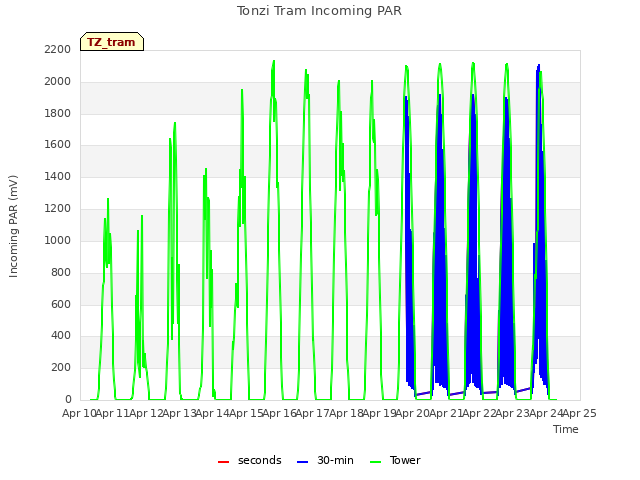Click the Apr 22 x-axis label
Image resolution: width=640 pixels, height=480 pixels.
click(480, 413)
